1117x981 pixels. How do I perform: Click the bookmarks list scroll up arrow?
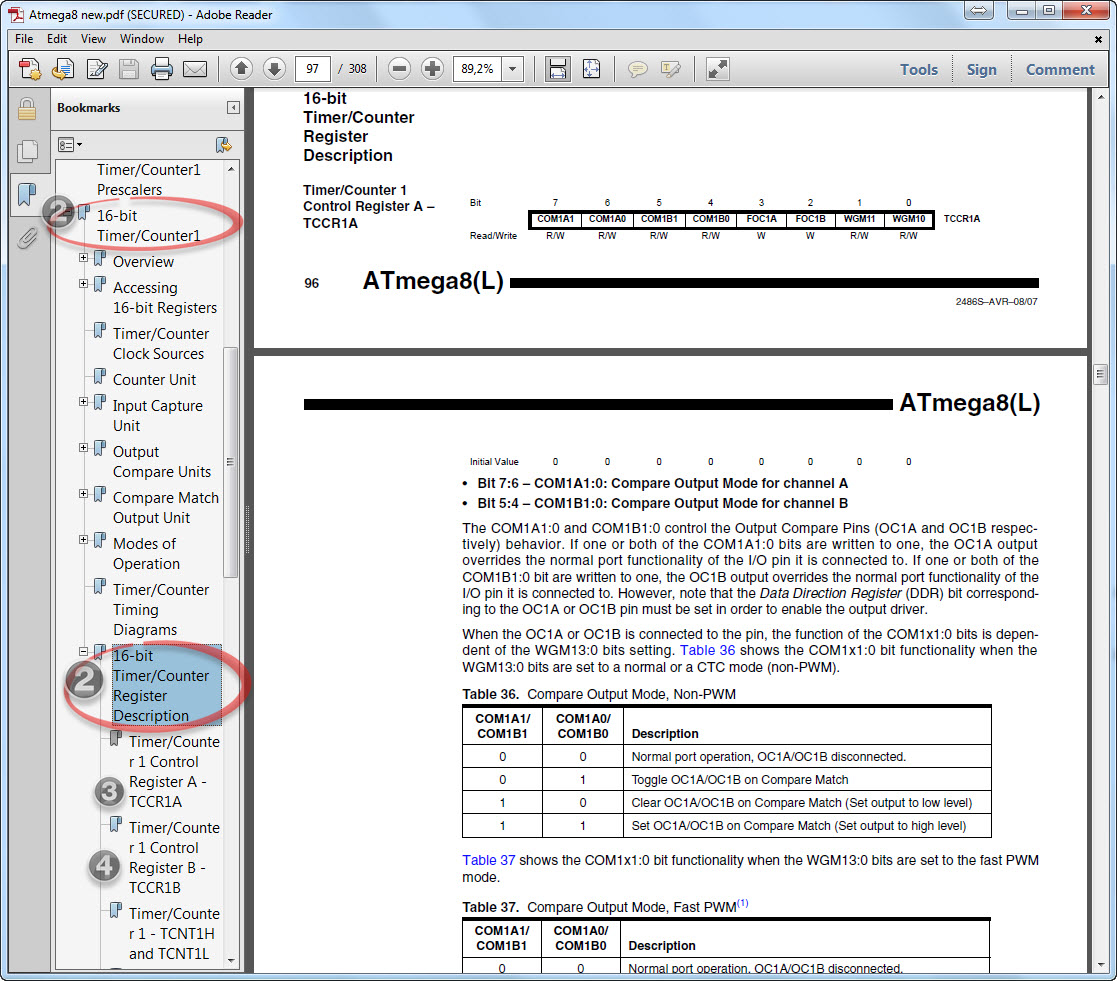tap(231, 169)
